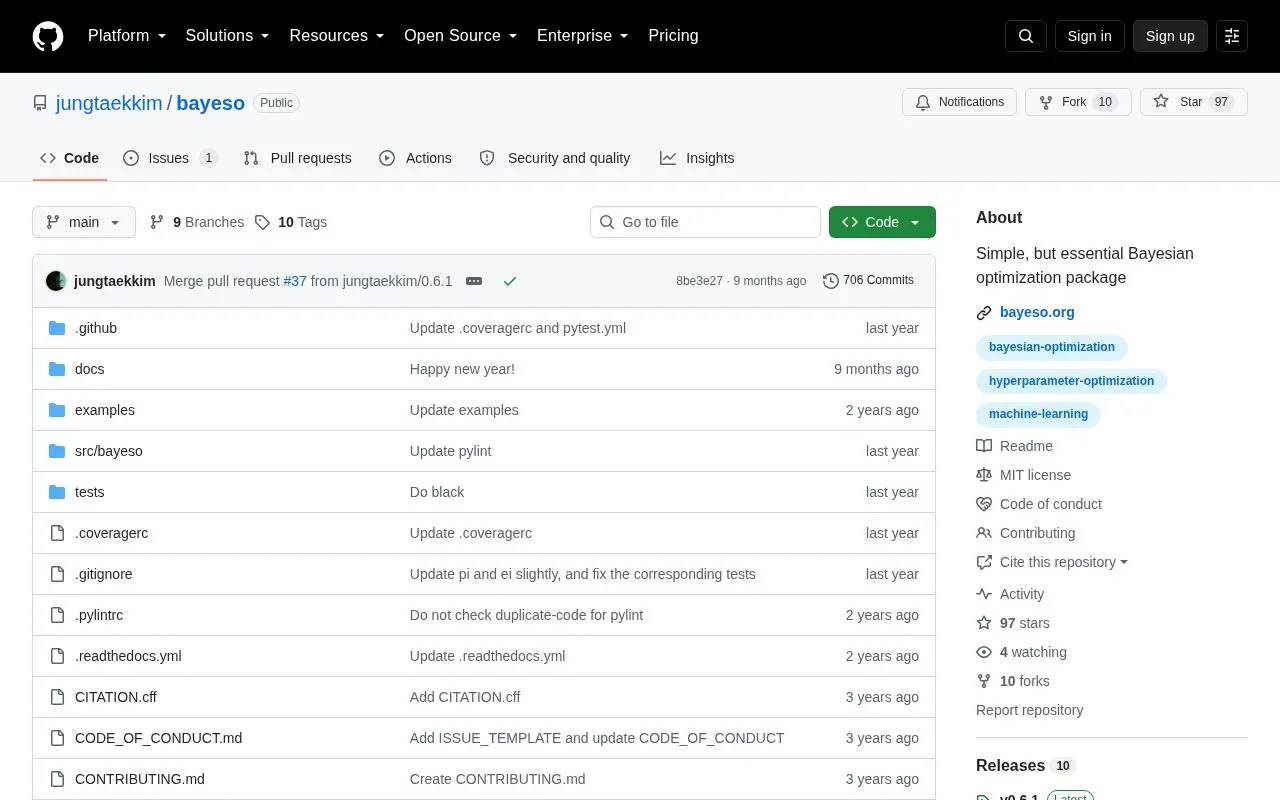The height and width of the screenshot is (800, 1280).
Task: Click the Notifications bell button
Action: point(960,102)
